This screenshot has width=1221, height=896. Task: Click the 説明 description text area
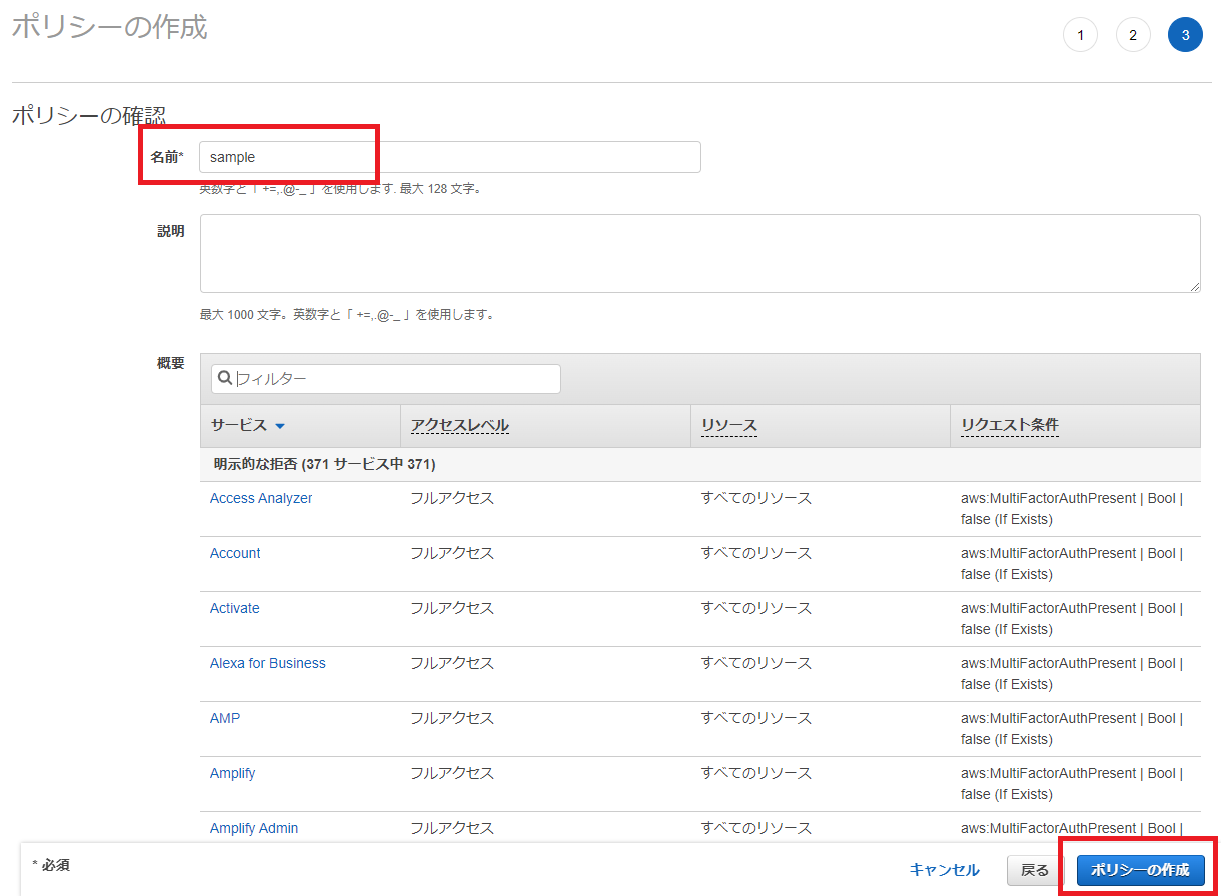point(700,253)
